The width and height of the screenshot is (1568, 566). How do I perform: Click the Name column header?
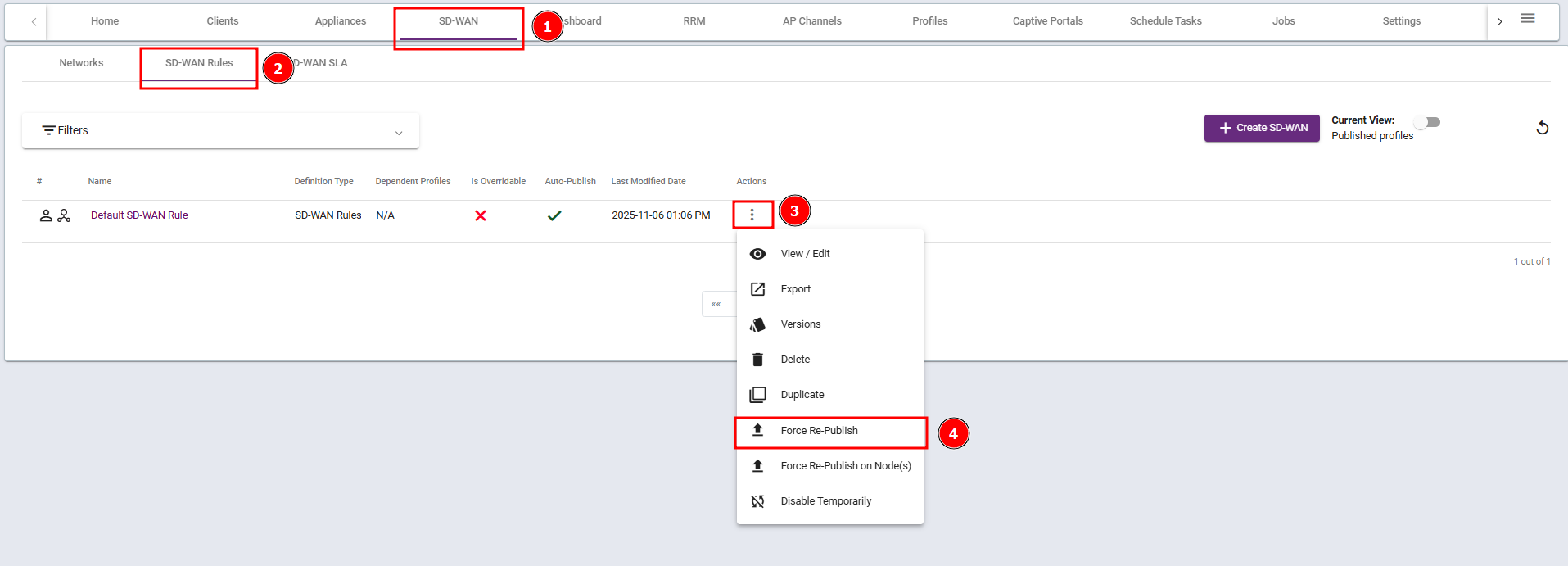(100, 182)
